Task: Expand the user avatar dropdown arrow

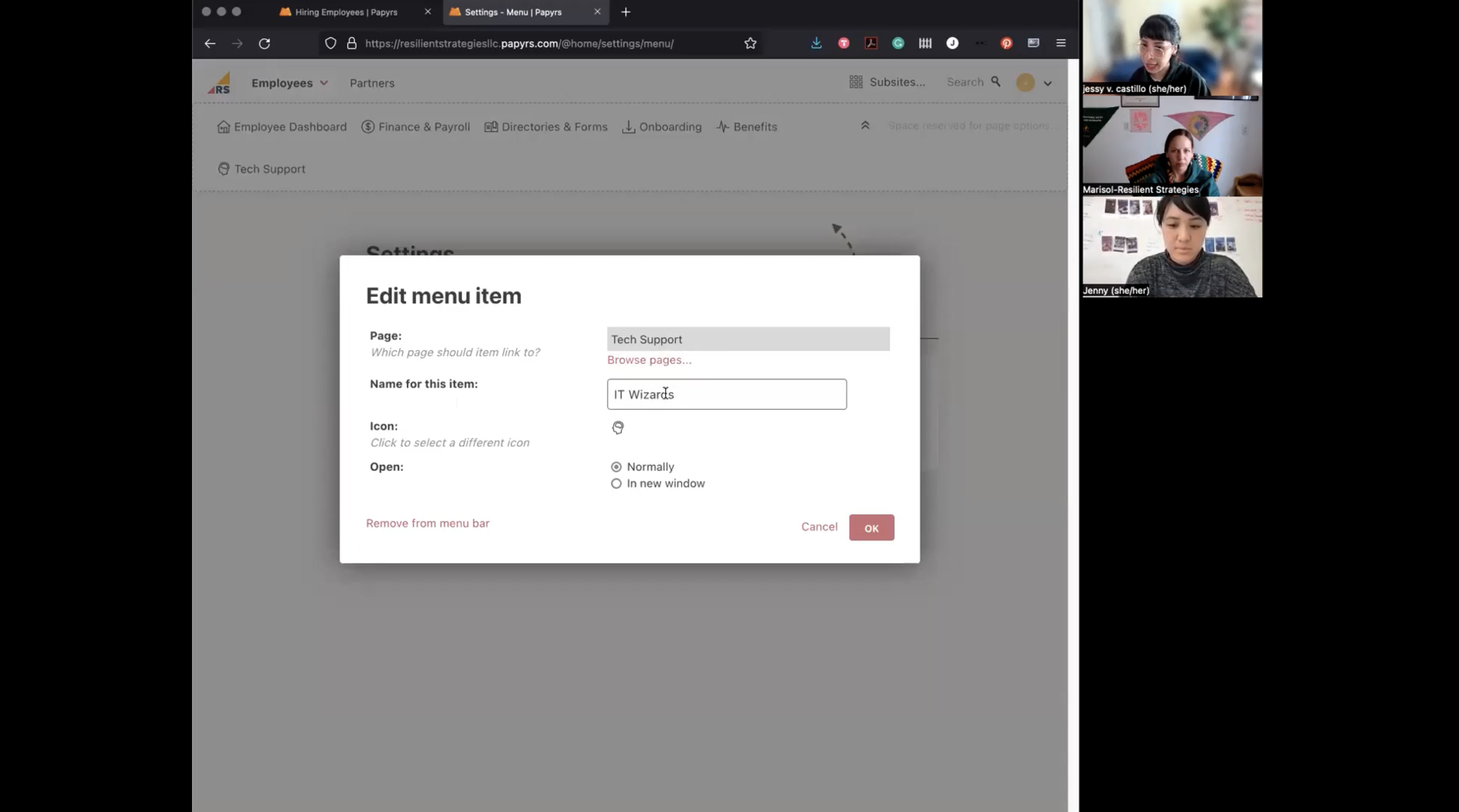Action: [x=1048, y=83]
